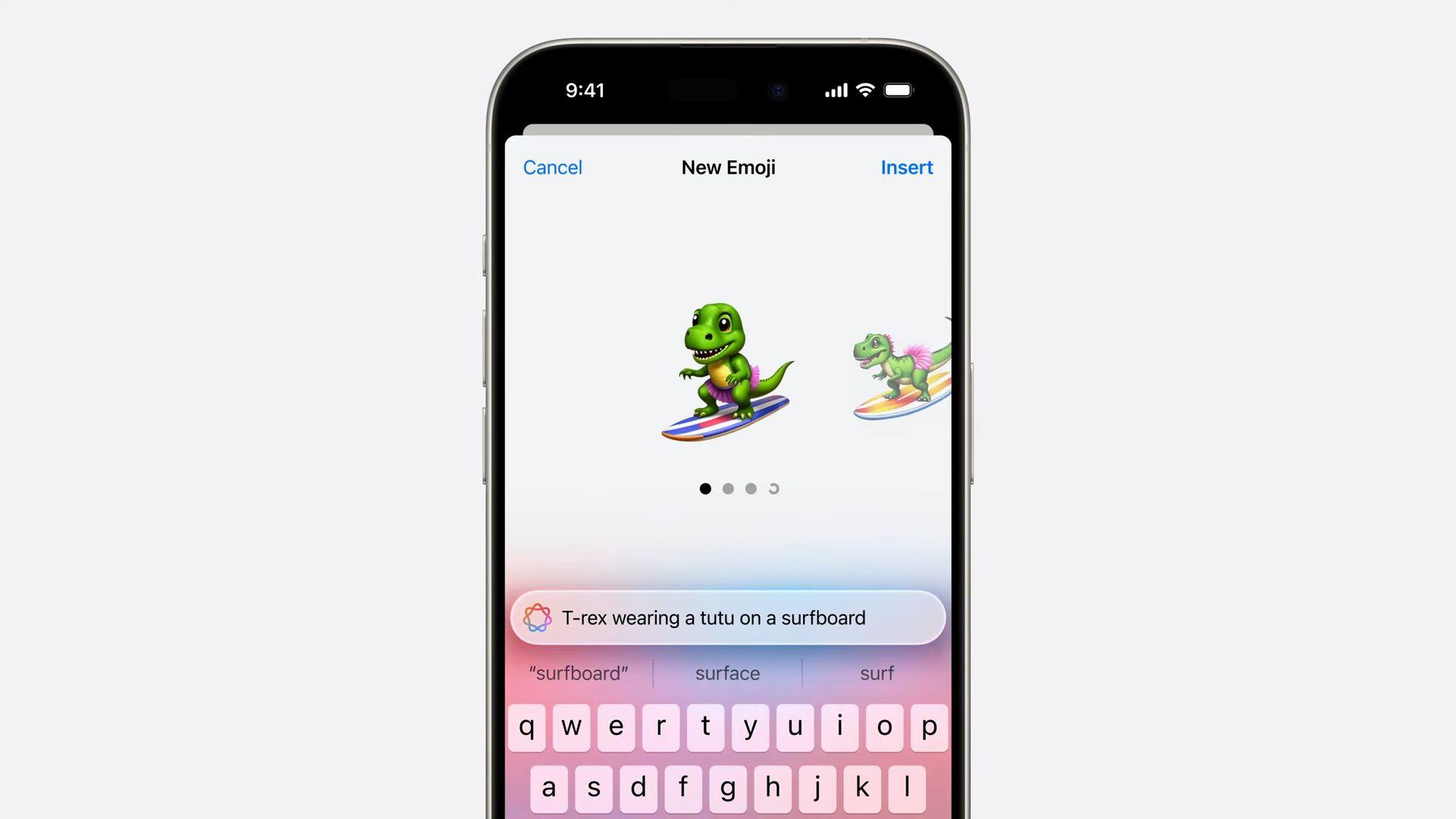The width and height of the screenshot is (1456, 819).
Task: Click the third pagination dot indicator
Action: pyautogui.click(x=751, y=488)
